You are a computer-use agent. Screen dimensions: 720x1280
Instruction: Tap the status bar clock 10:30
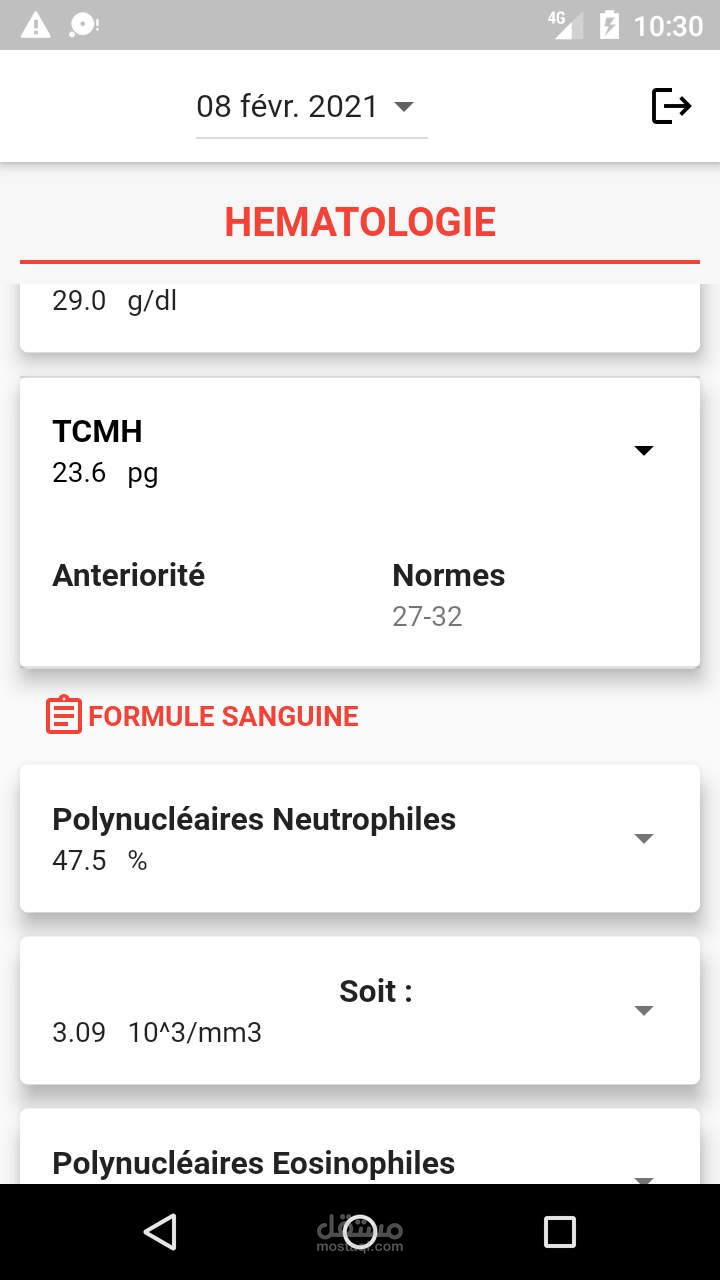668,26
